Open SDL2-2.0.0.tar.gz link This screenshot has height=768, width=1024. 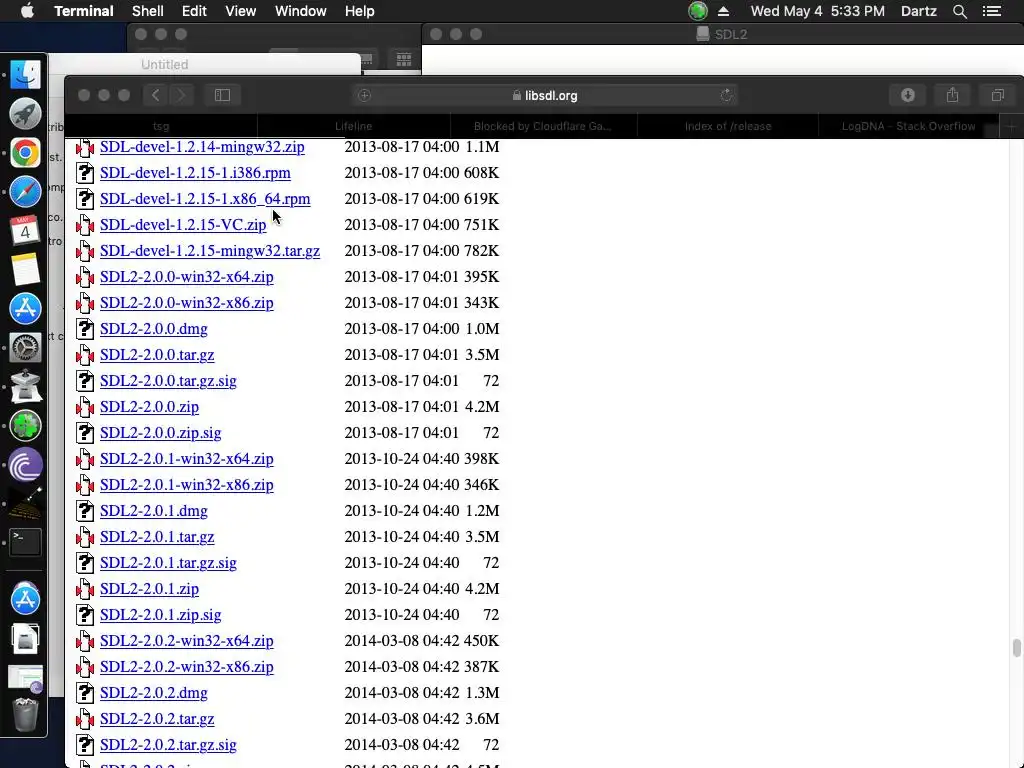(x=157, y=355)
